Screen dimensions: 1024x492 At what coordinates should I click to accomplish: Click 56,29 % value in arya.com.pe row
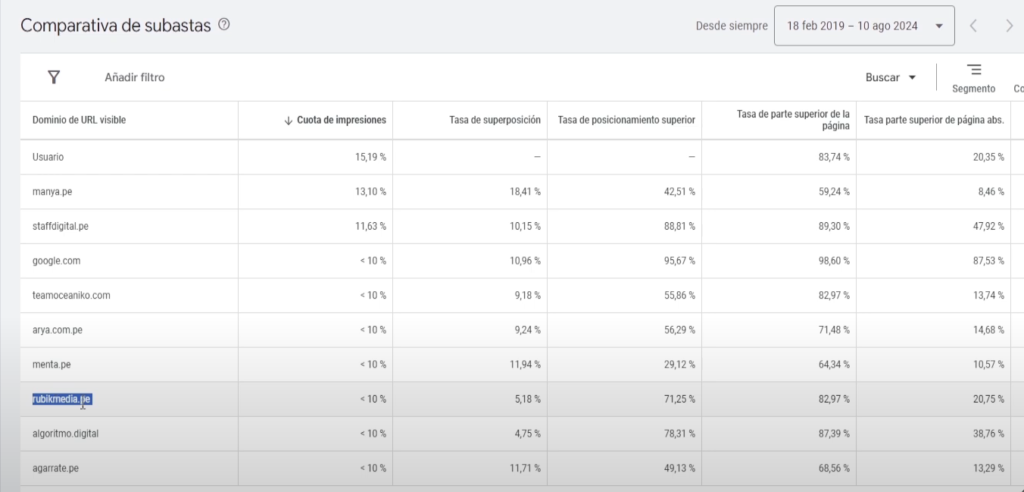click(680, 330)
